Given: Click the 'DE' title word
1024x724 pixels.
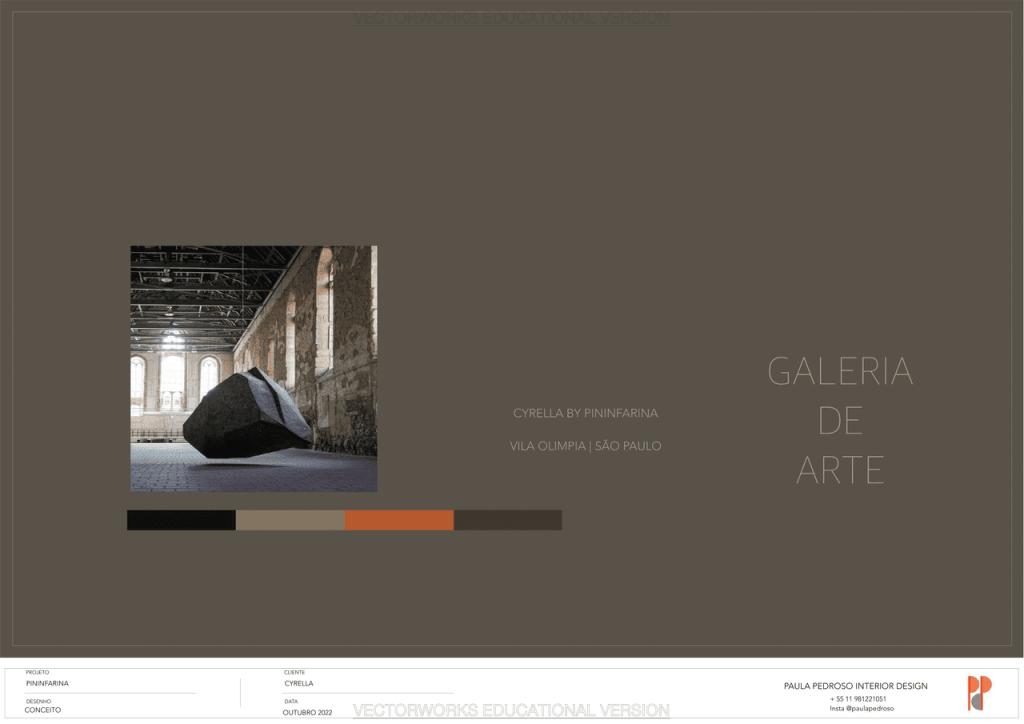Looking at the screenshot, I should (840, 421).
